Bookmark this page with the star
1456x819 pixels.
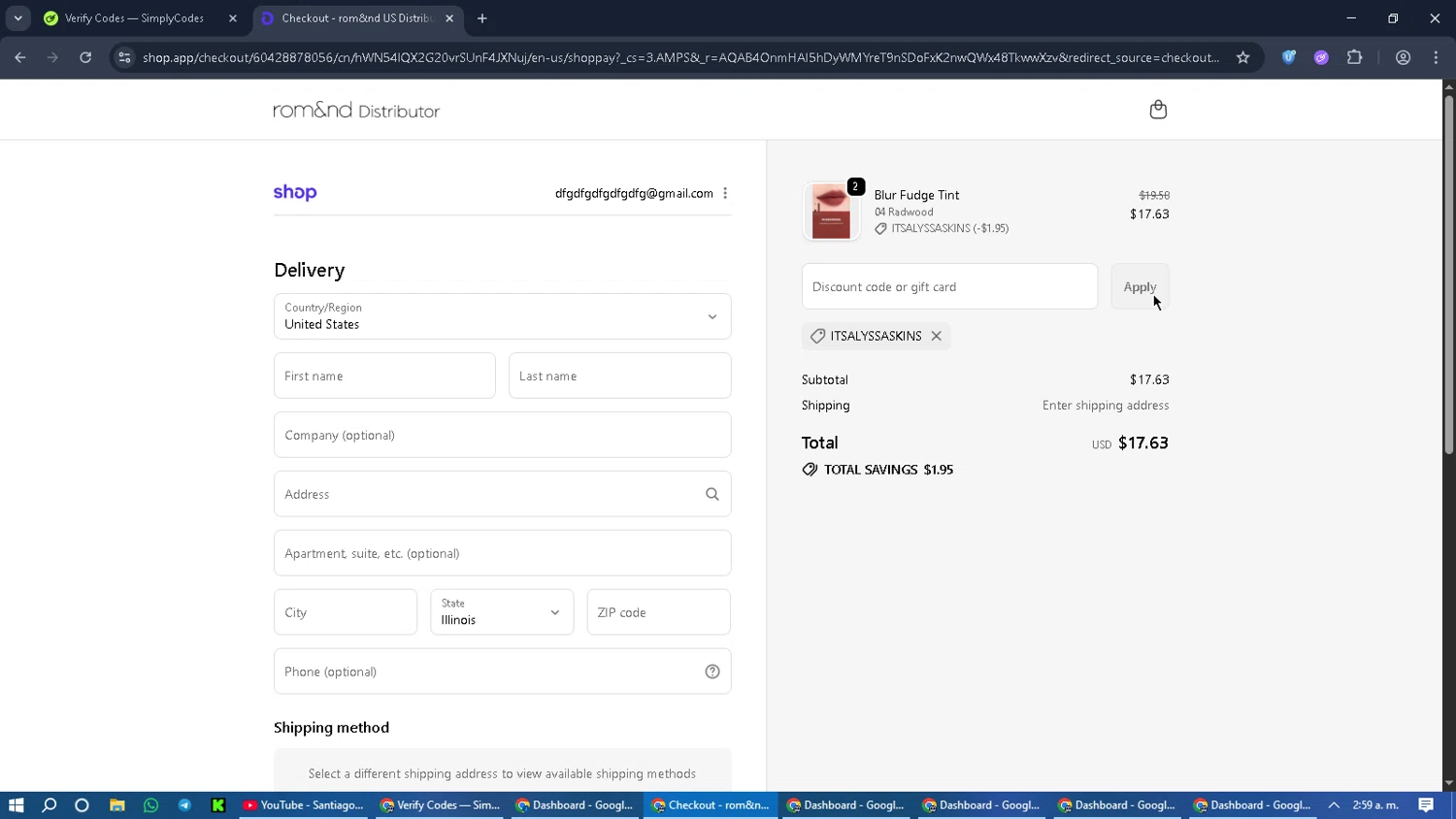point(1242,57)
